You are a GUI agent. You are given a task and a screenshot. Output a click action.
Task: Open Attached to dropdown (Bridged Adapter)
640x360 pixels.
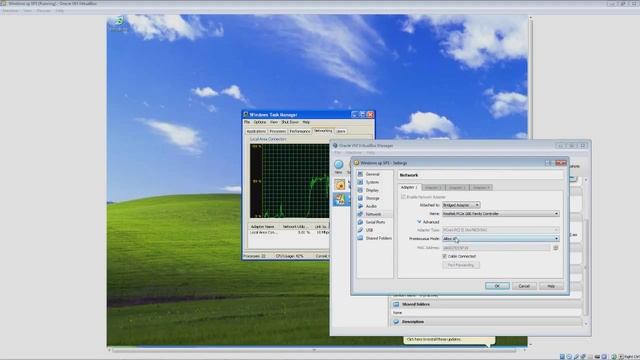(461, 205)
